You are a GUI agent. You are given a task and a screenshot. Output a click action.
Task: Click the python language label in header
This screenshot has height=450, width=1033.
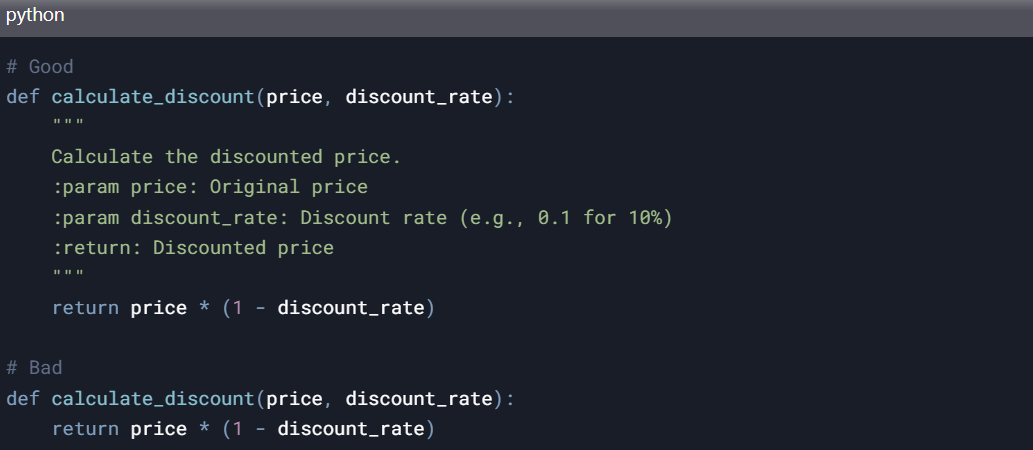(x=35, y=16)
